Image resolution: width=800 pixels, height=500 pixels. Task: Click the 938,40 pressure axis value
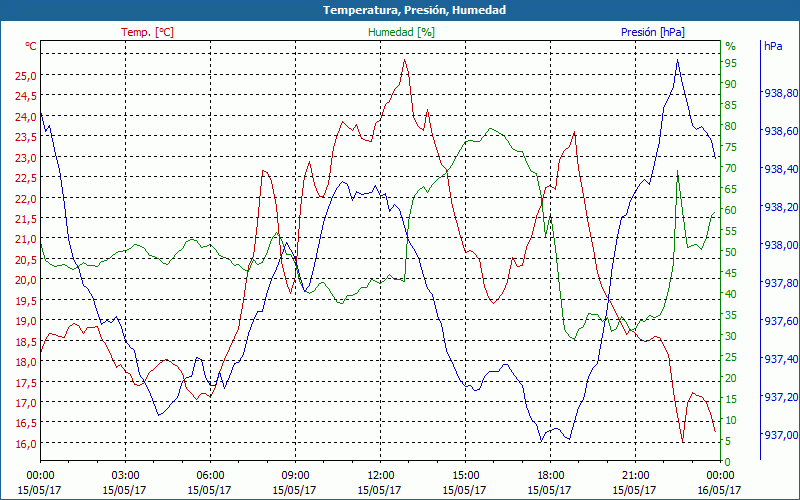pyautogui.click(x=781, y=169)
